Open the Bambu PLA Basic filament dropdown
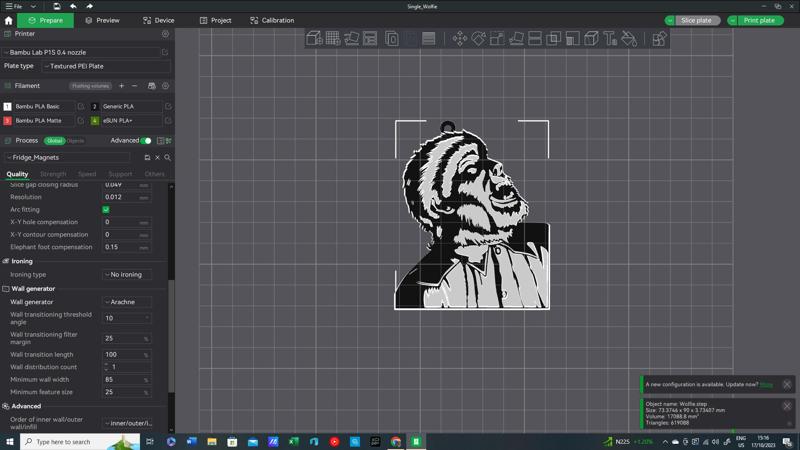Viewport: 800px width, 450px height. [x=44, y=106]
